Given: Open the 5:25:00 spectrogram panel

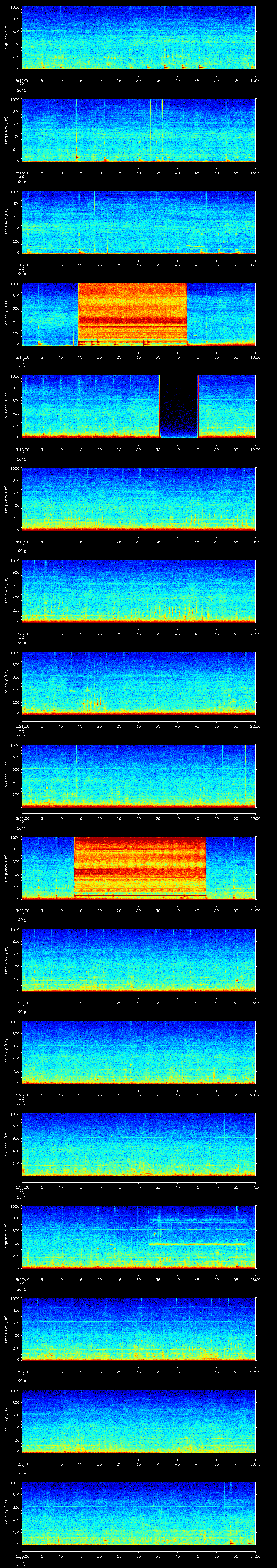Looking at the screenshot, I should point(138,1052).
